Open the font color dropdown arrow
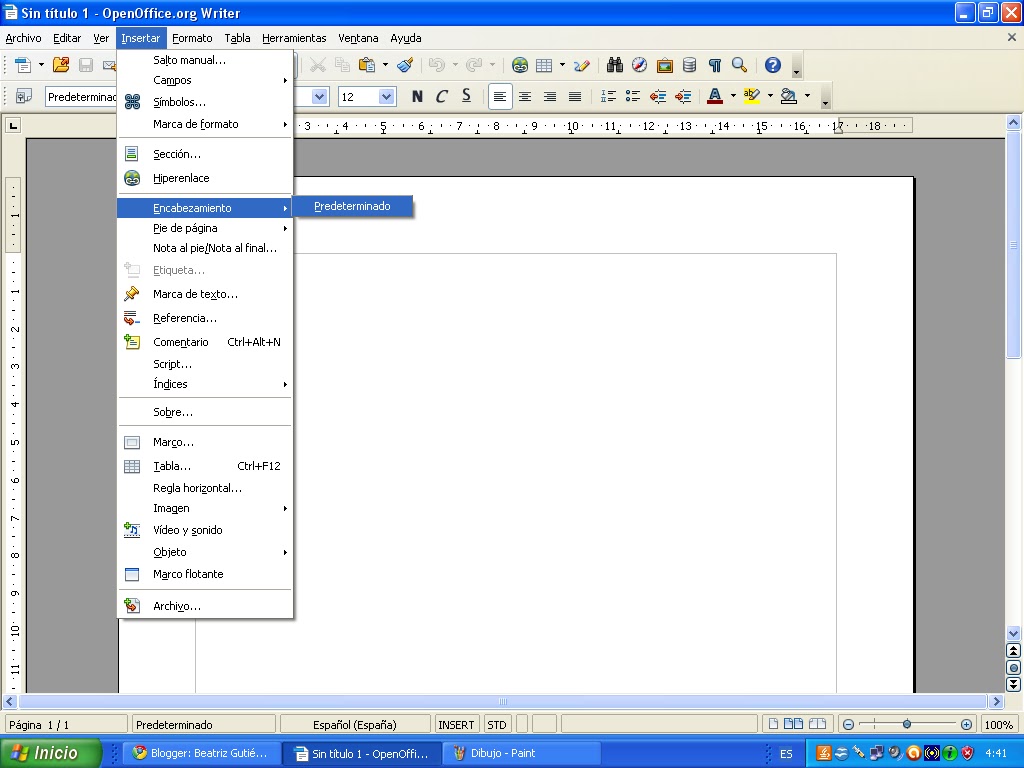This screenshot has width=1024, height=768. (x=733, y=97)
